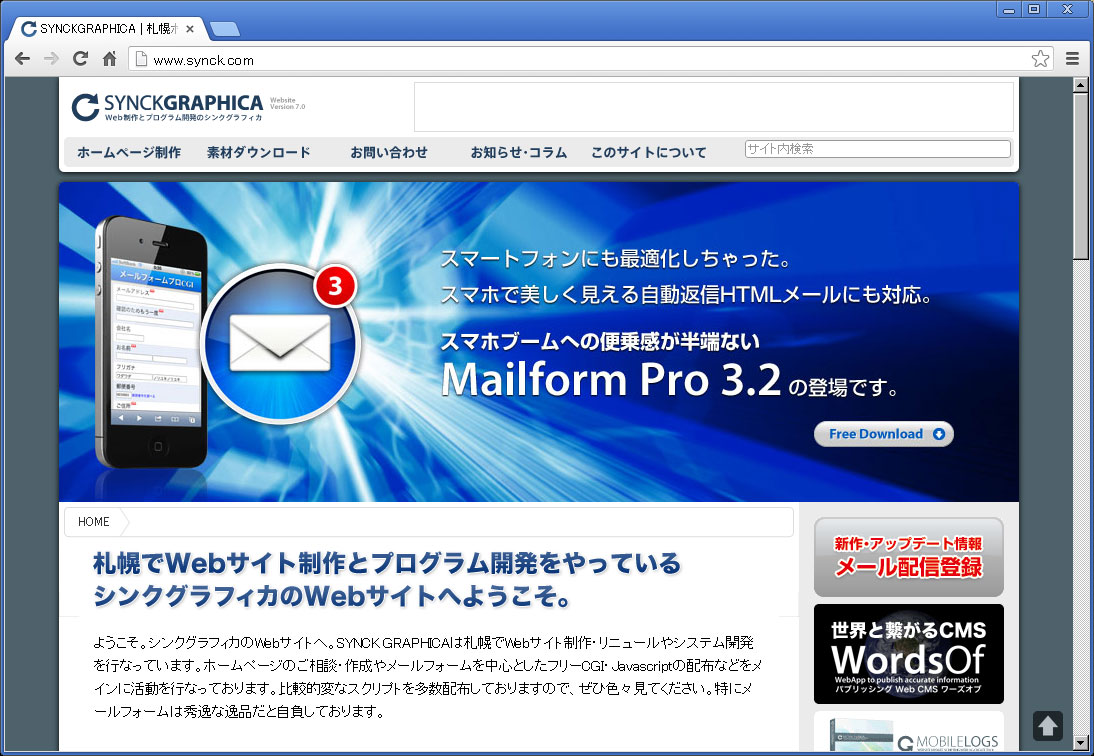Click the browser forward arrow
Viewport: 1094px width, 756px height.
pyautogui.click(x=51, y=59)
